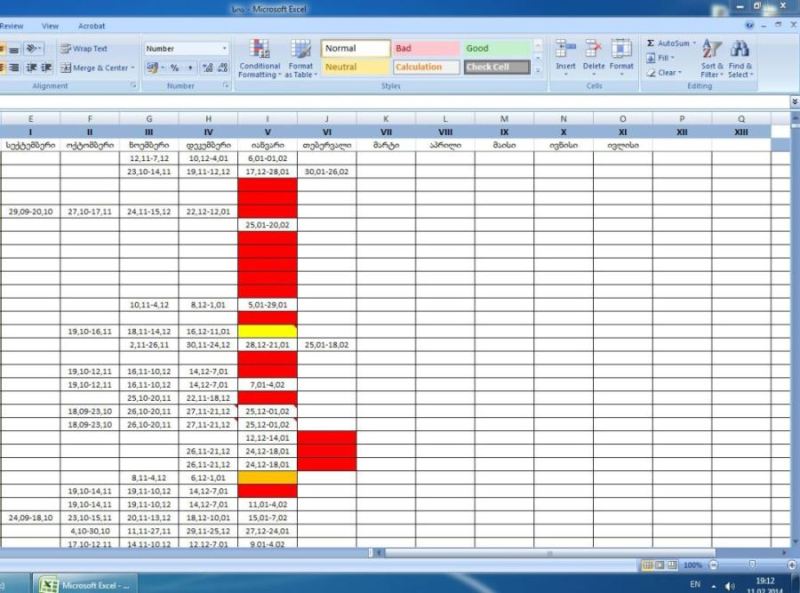
Task: Click the Excel Help icon
Action: [749, 25]
